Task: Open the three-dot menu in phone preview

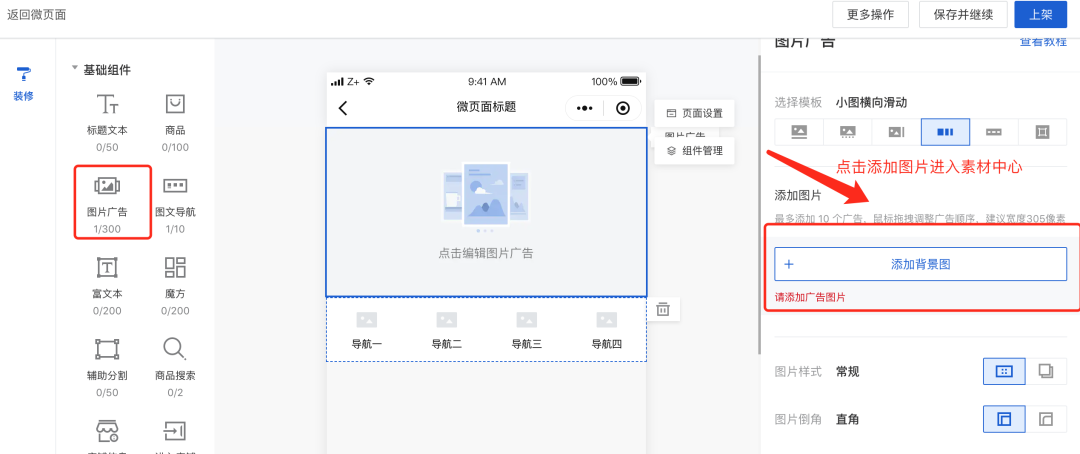Action: [x=584, y=108]
